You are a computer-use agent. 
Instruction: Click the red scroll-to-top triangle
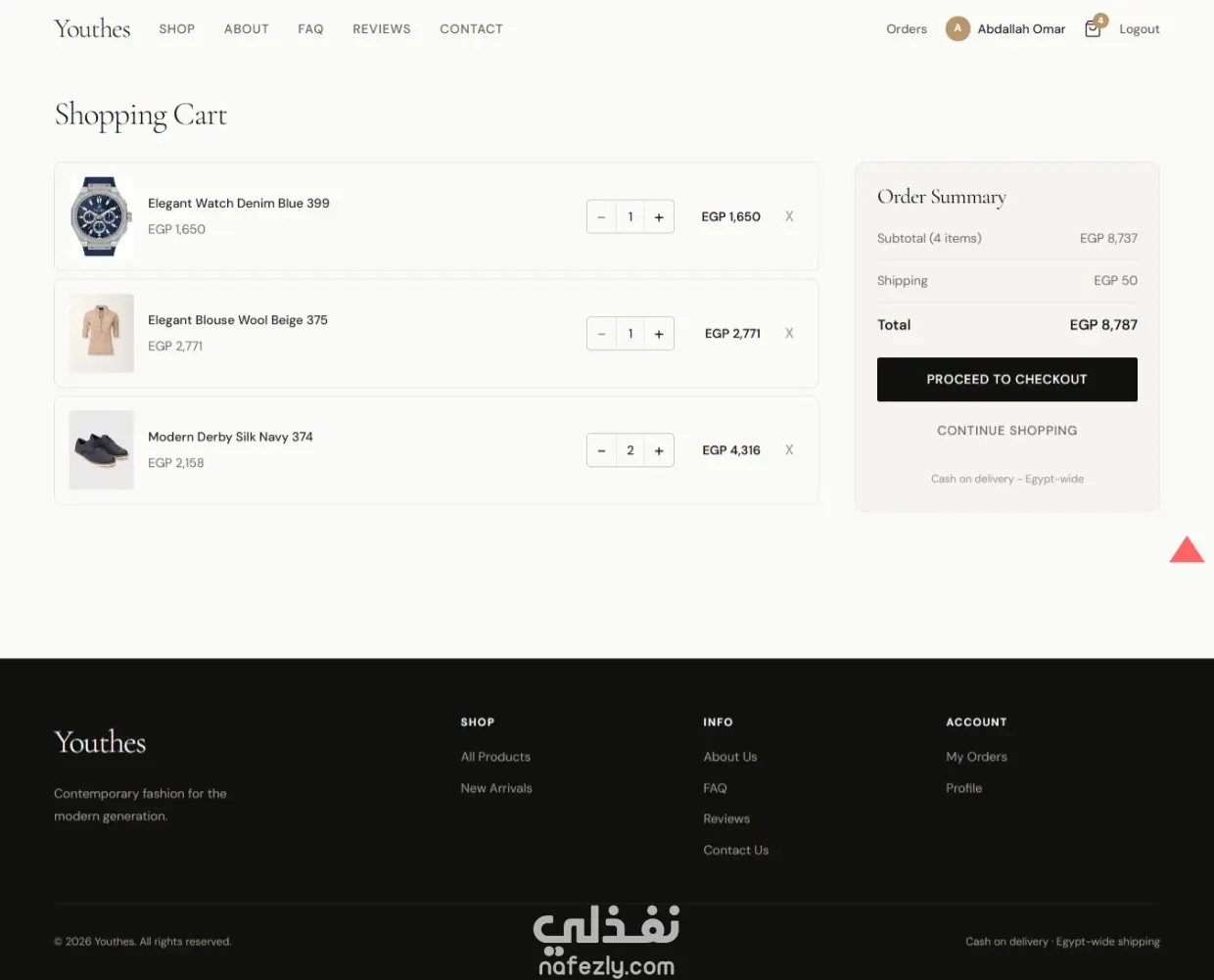1187,550
